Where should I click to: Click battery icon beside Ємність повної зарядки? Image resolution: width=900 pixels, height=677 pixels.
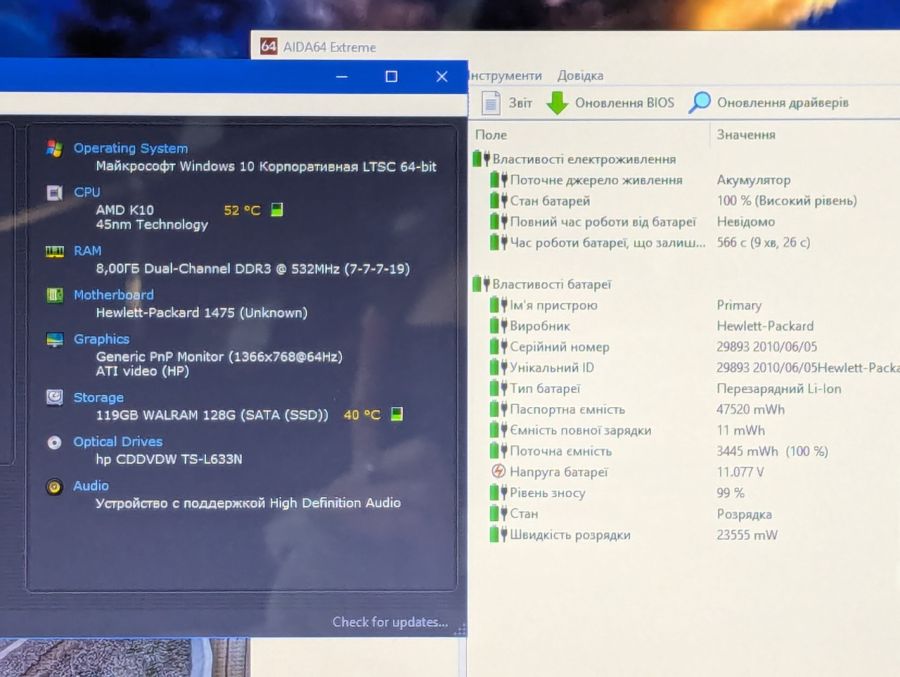[498, 430]
